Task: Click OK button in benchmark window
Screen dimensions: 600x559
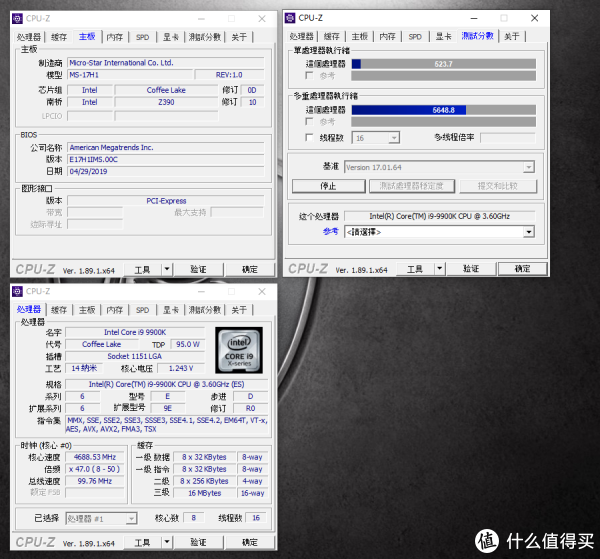Action: [523, 269]
